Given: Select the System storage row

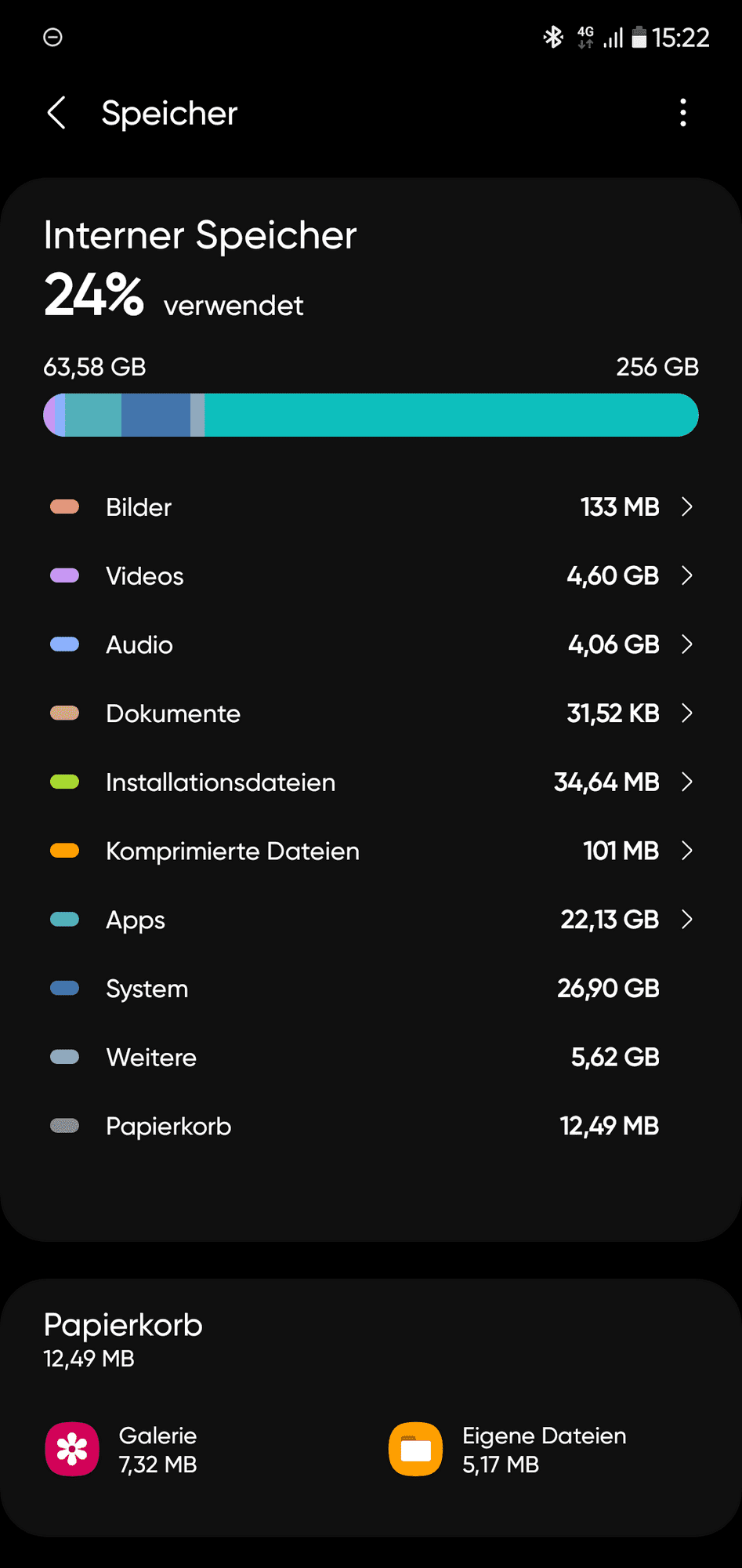Looking at the screenshot, I should tap(371, 988).
